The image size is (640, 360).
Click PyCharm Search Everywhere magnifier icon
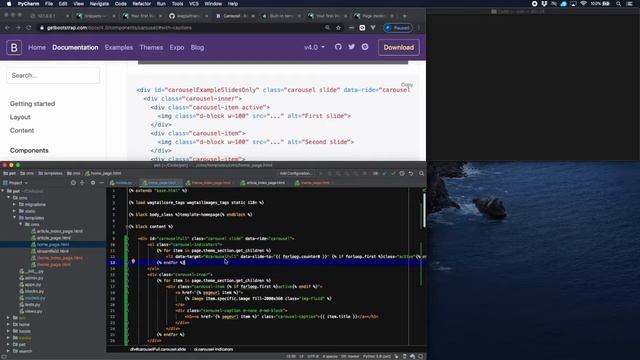(421, 173)
